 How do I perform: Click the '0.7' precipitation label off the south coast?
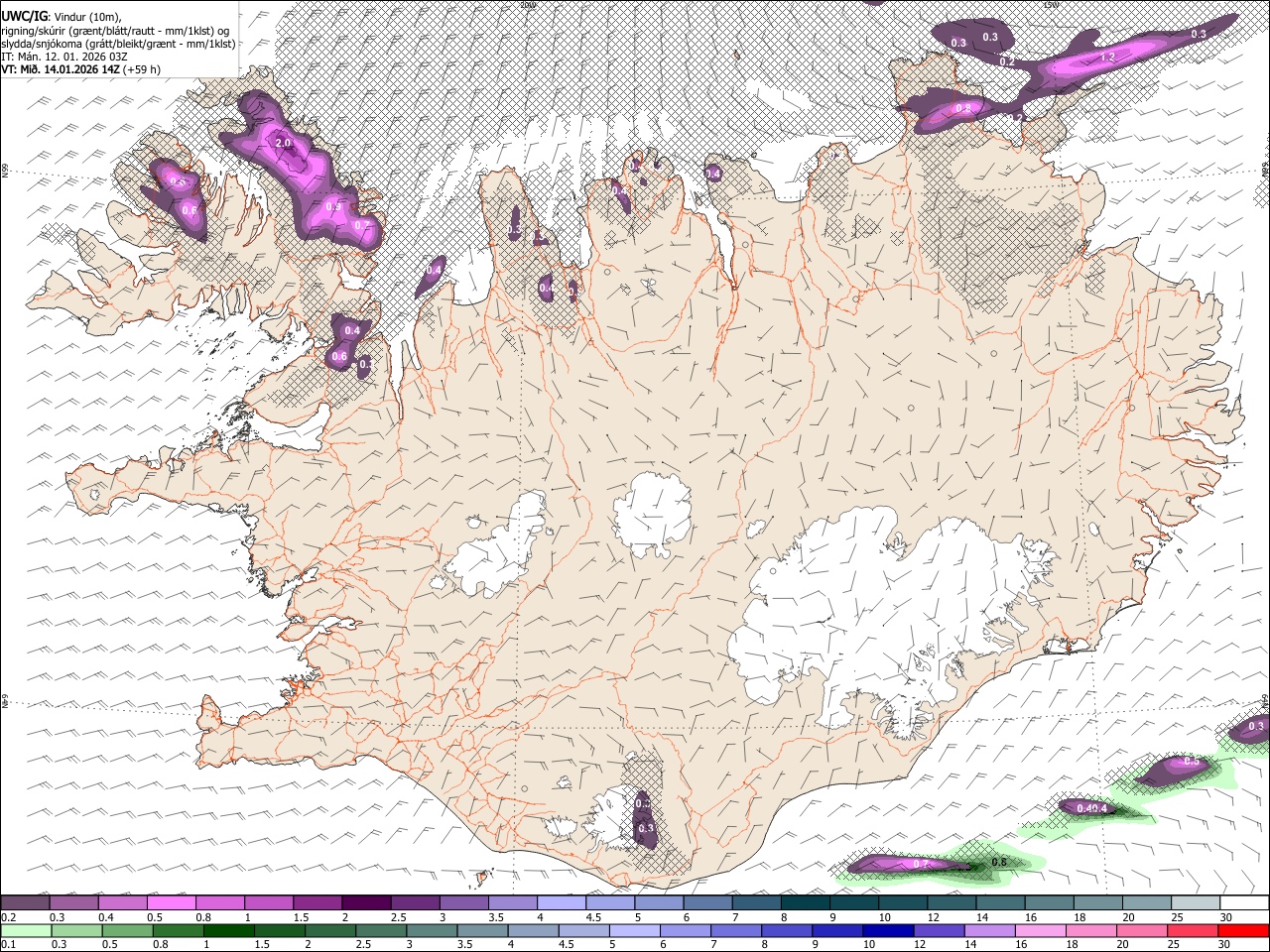tap(921, 865)
